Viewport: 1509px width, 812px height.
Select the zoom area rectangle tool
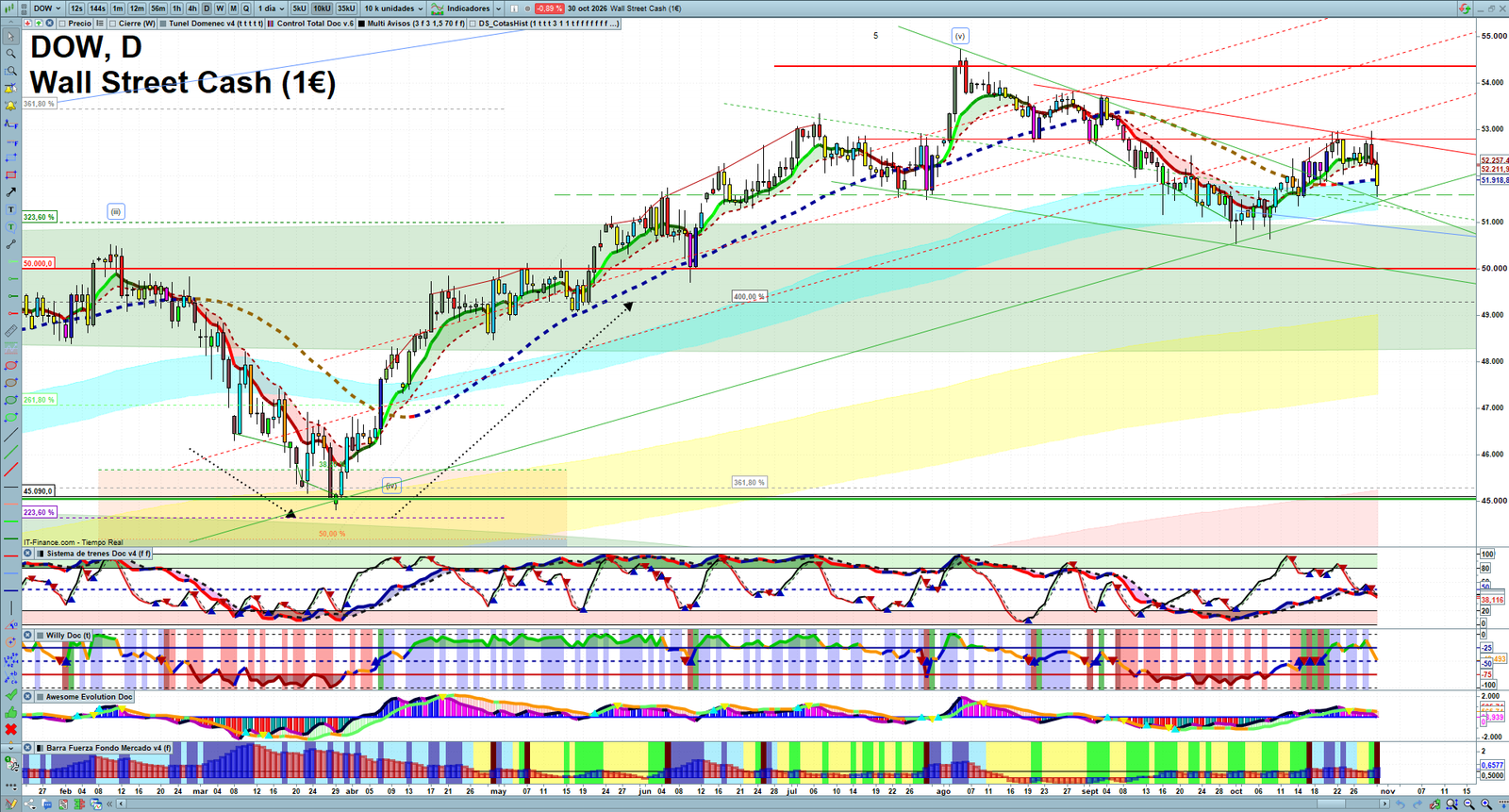tap(10, 71)
